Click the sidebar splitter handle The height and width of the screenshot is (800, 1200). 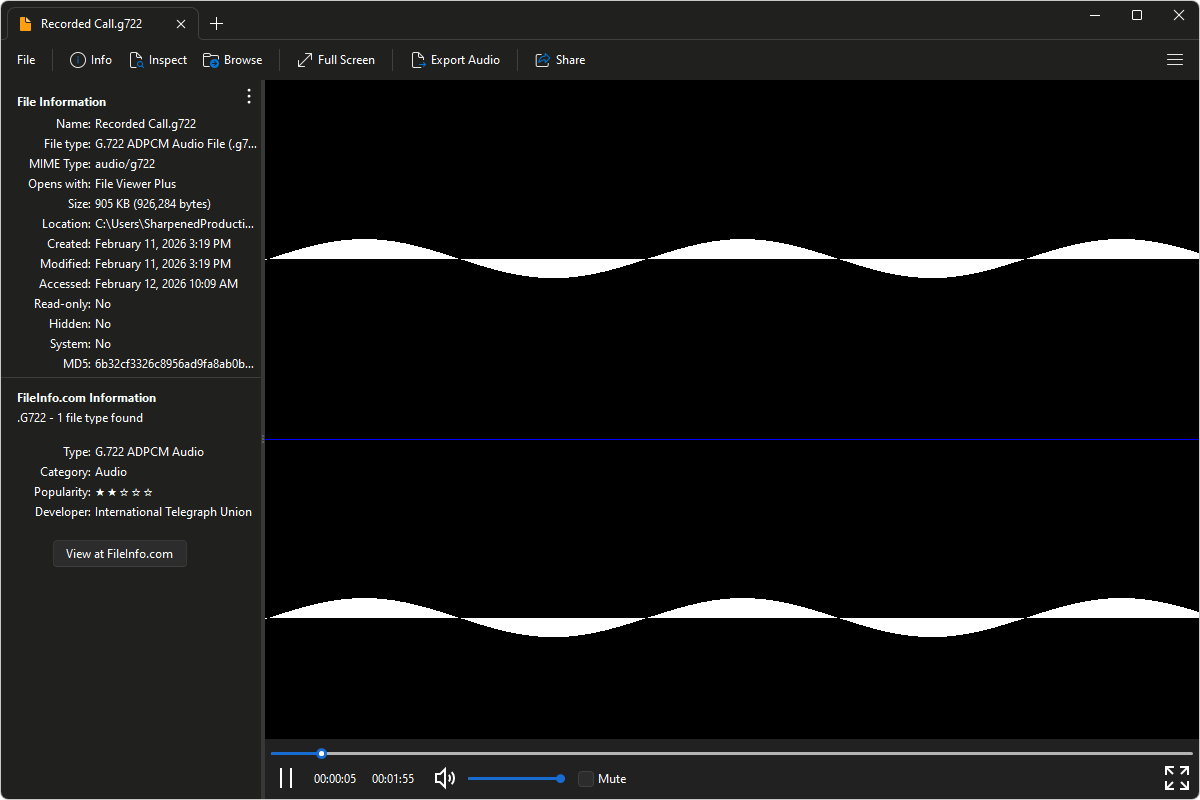click(263, 439)
